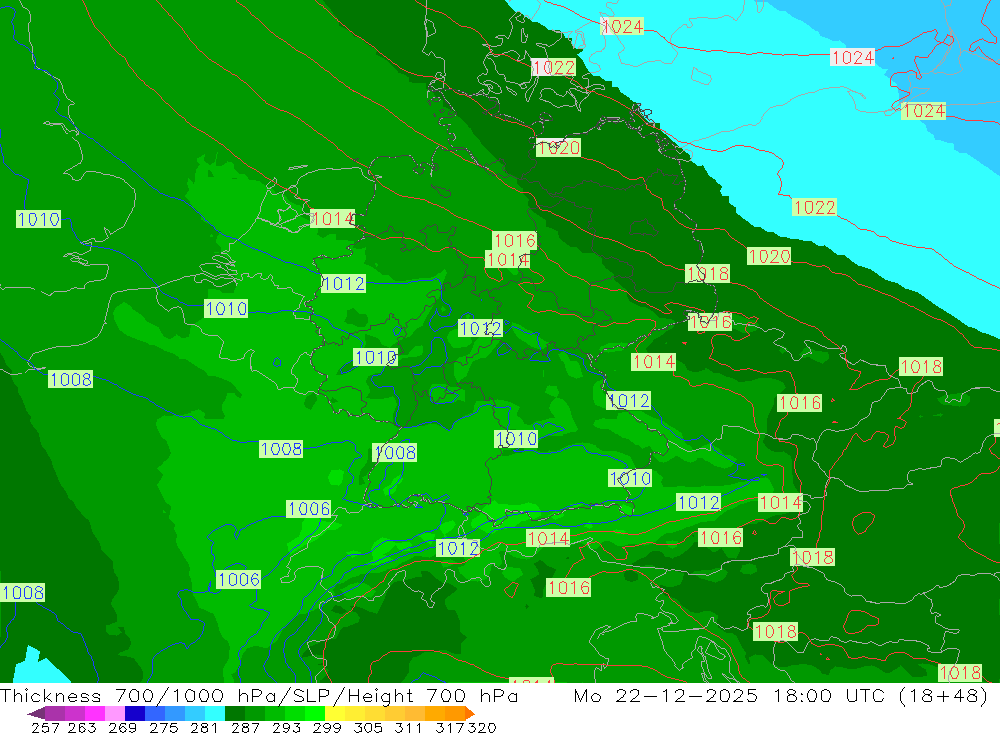Choose the dark navy blue legend swatch
Screen dimensions: 1000x733
coord(133,713)
